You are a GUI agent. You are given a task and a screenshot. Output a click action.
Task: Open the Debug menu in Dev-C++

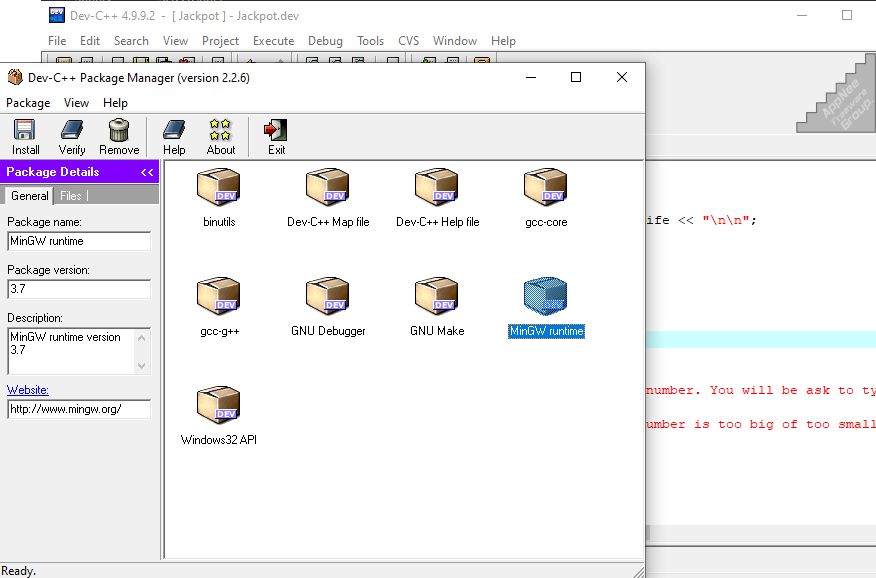point(325,41)
